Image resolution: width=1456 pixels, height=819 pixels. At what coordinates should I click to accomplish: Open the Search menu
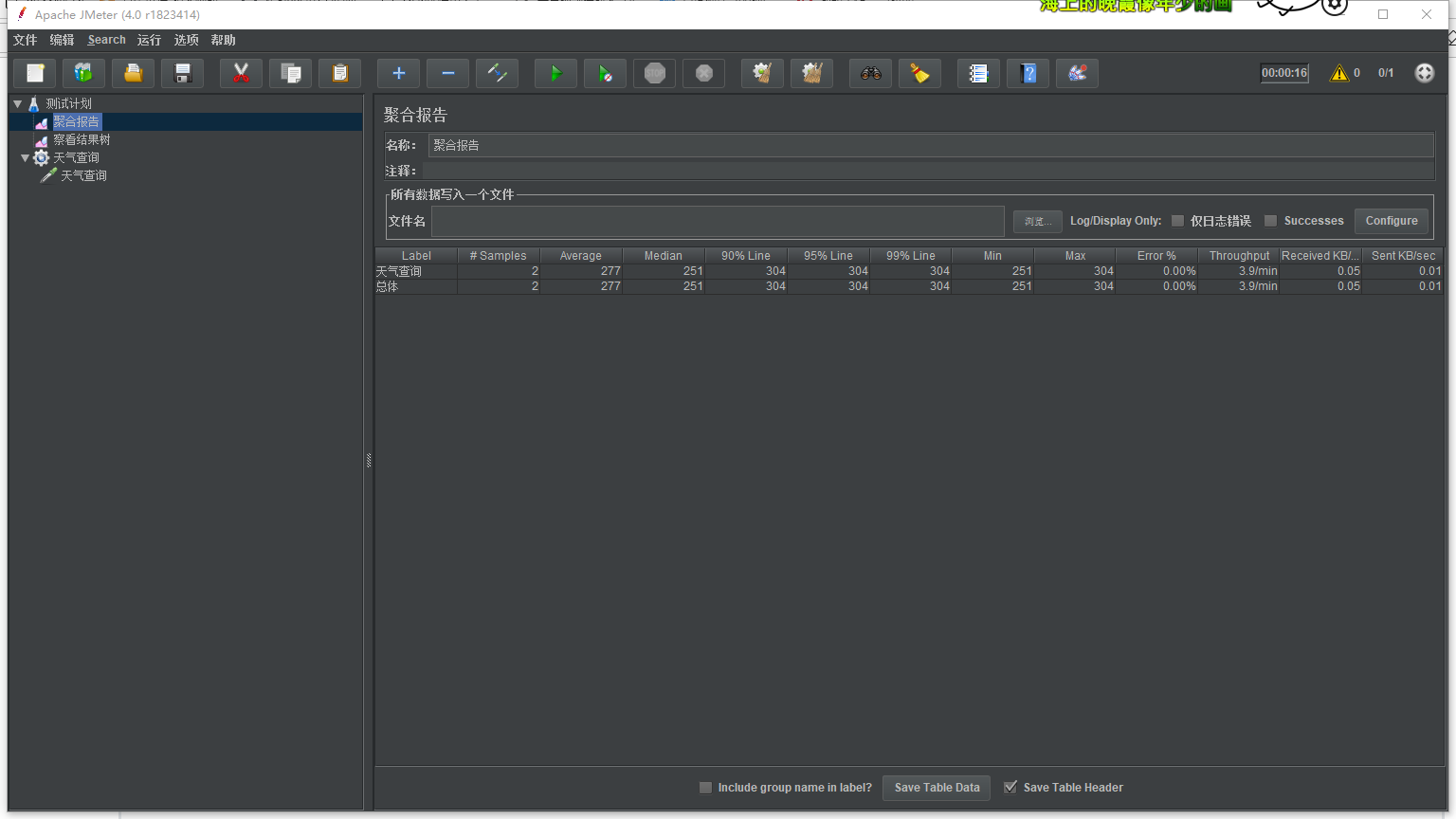(106, 40)
